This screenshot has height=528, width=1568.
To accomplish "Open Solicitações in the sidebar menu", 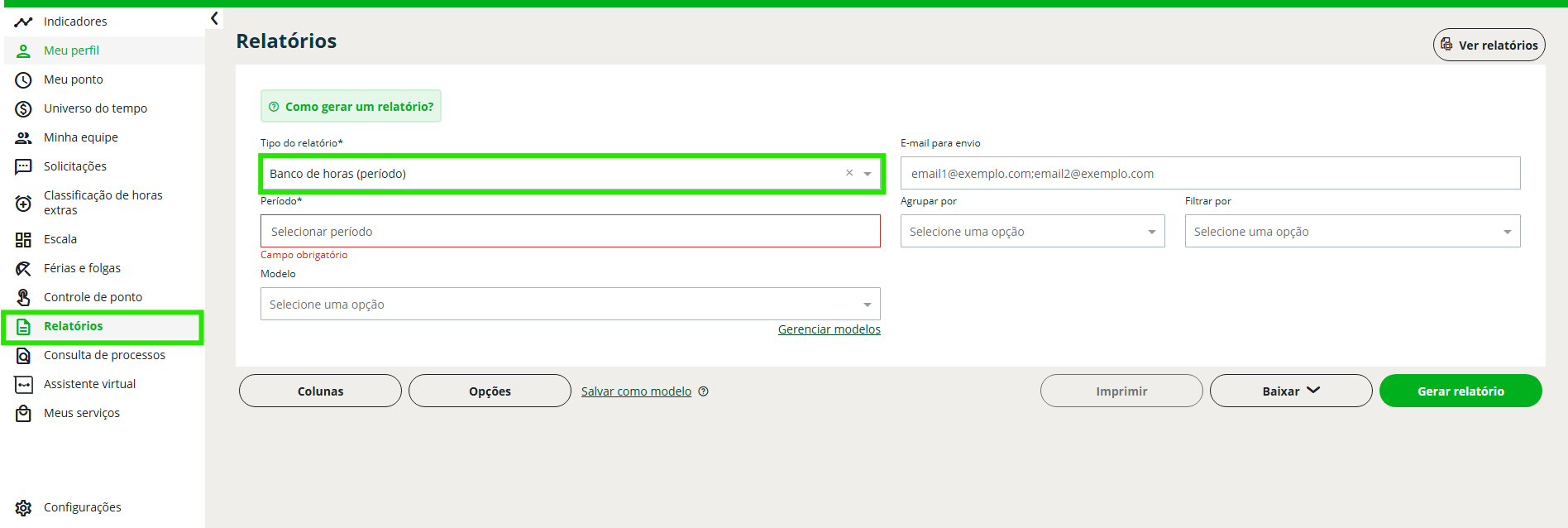I will [x=75, y=166].
